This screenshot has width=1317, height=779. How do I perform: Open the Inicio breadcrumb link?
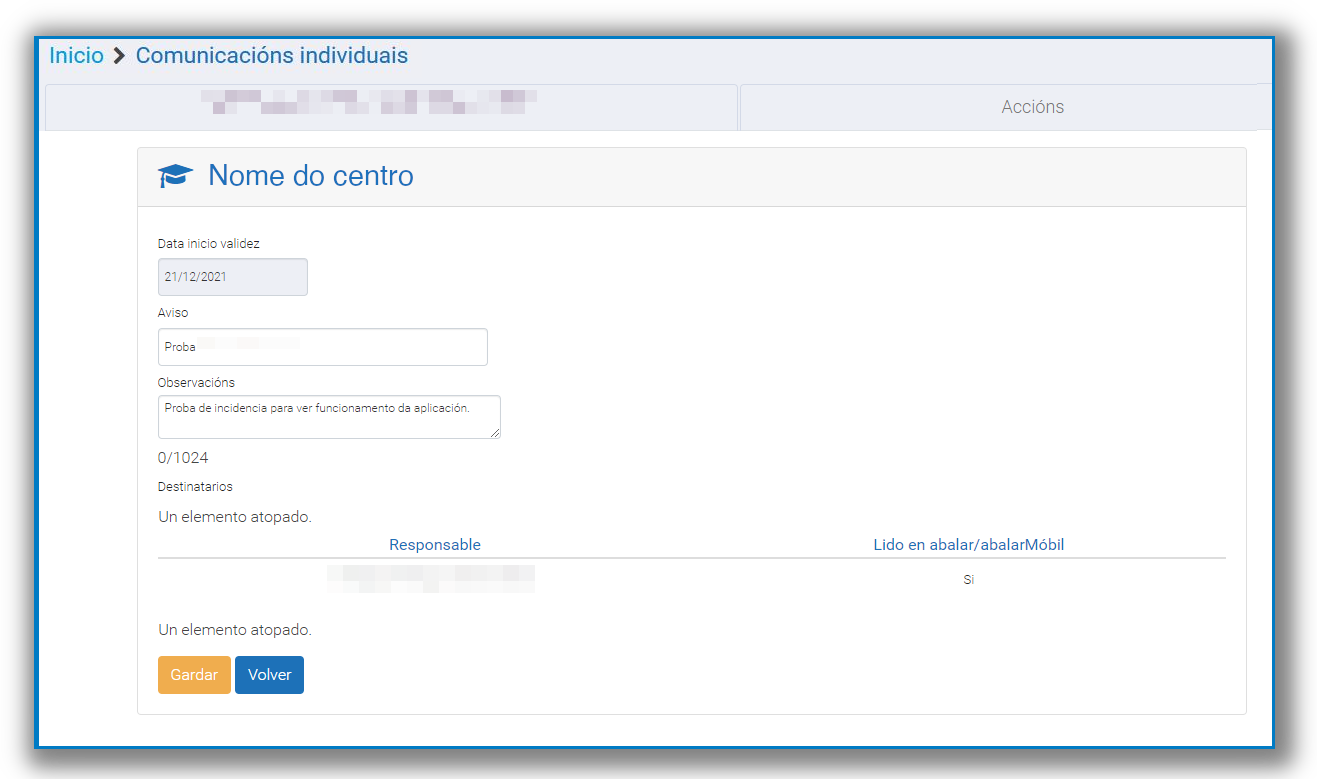77,56
